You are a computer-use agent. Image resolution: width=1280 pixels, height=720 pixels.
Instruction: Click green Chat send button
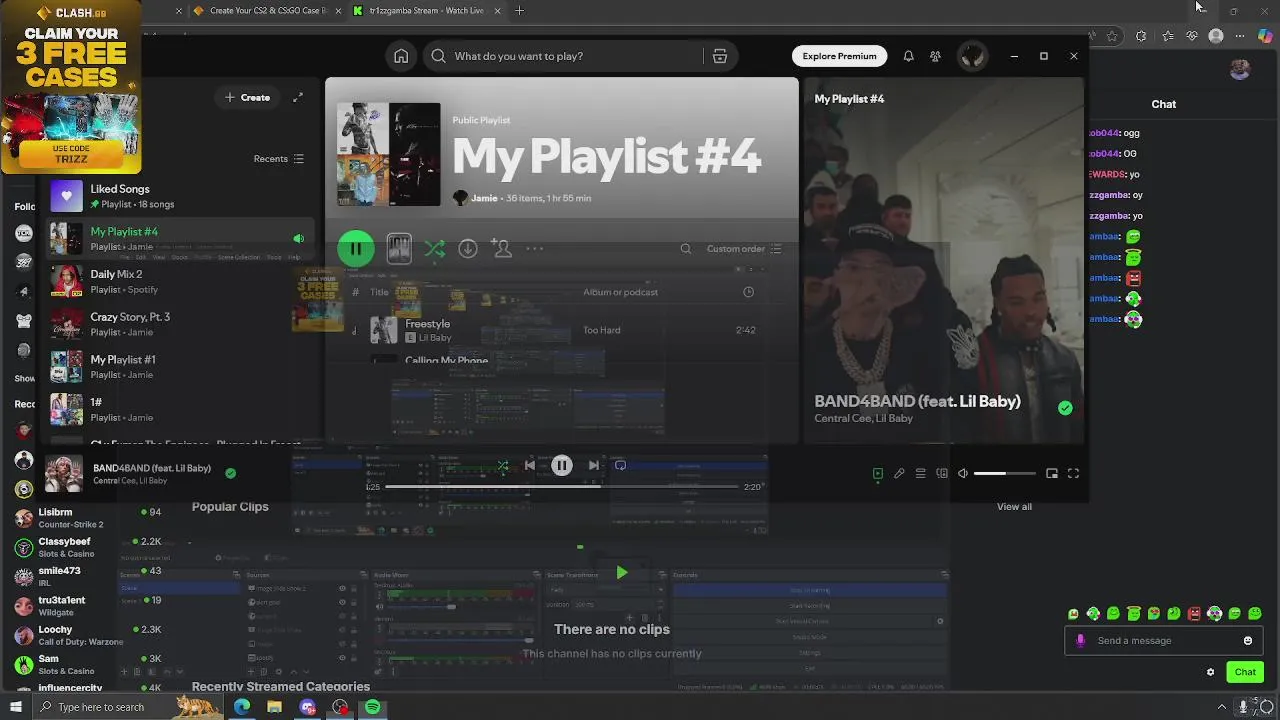(1245, 672)
